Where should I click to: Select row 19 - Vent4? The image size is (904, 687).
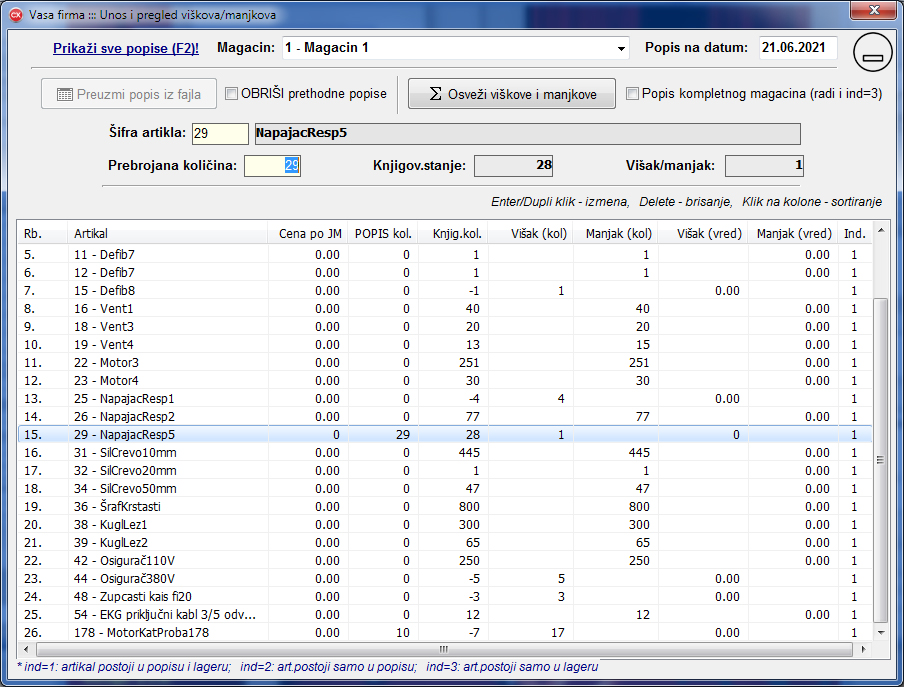coord(445,345)
